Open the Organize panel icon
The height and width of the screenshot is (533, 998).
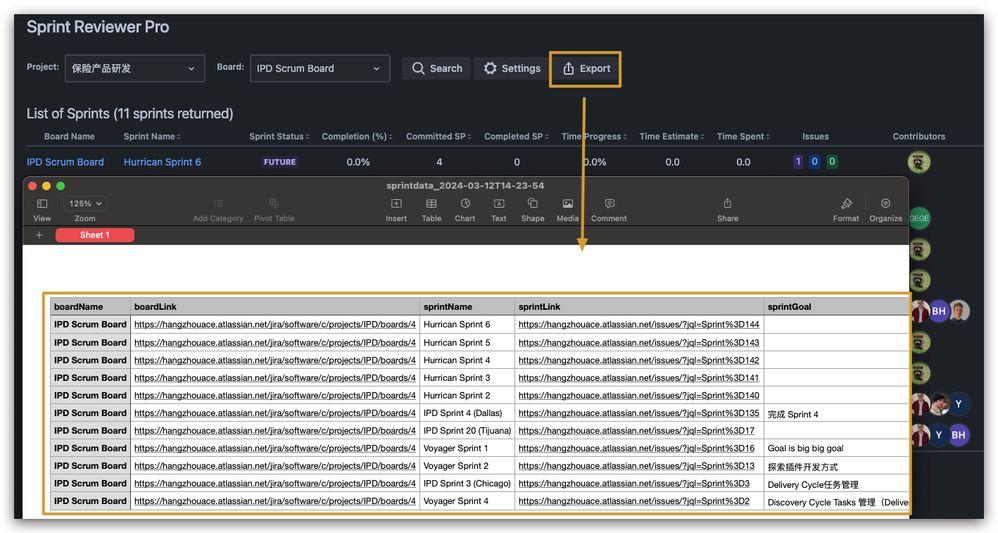(885, 204)
